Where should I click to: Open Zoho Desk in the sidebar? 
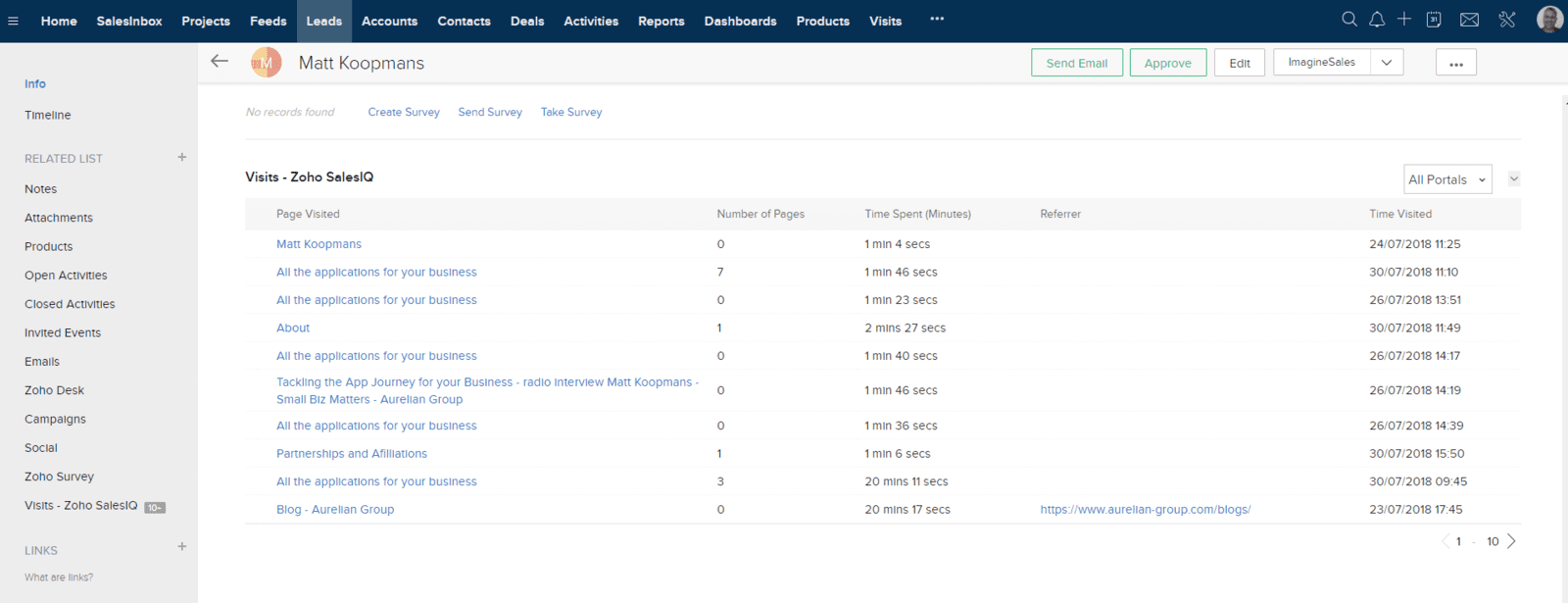click(x=54, y=390)
